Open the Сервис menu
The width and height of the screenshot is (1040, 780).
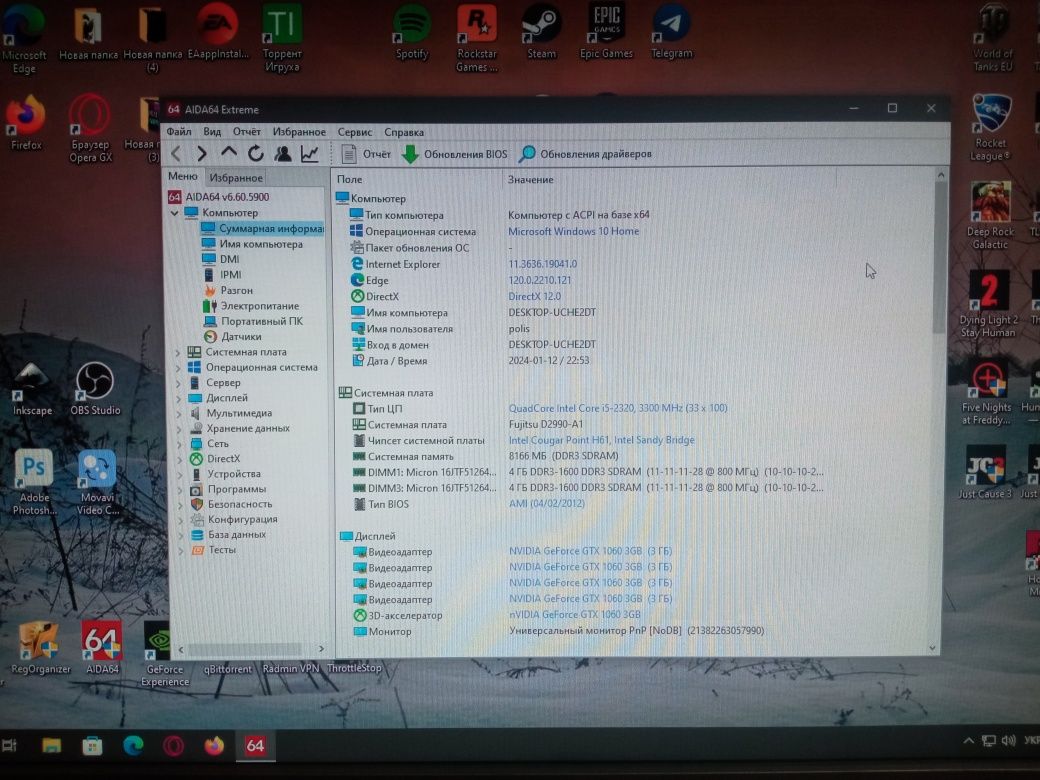click(355, 131)
